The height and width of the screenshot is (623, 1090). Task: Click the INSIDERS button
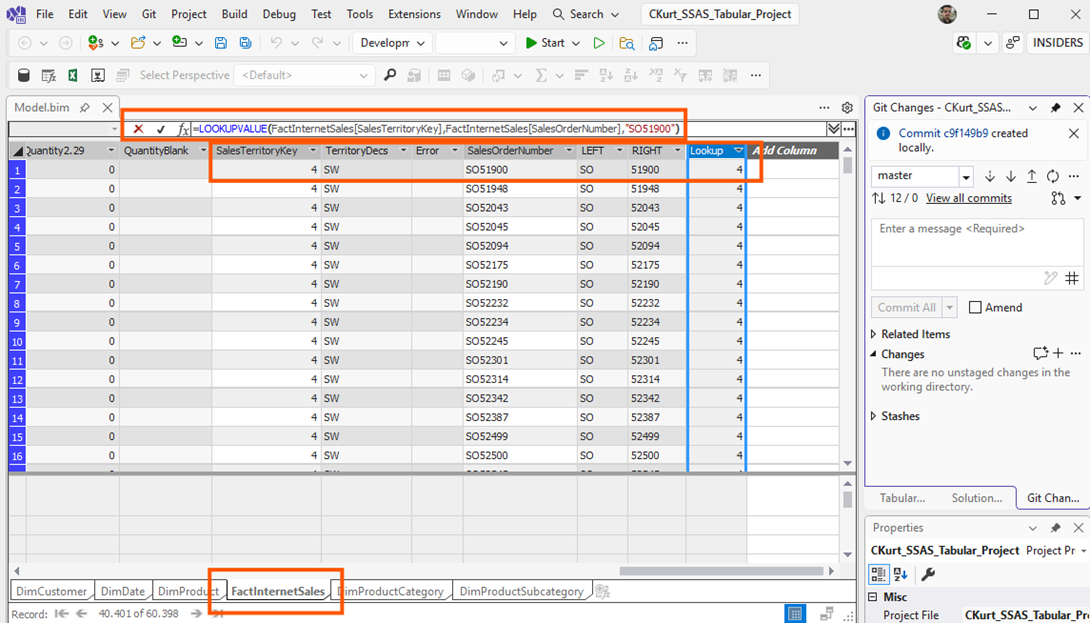[x=1057, y=43]
